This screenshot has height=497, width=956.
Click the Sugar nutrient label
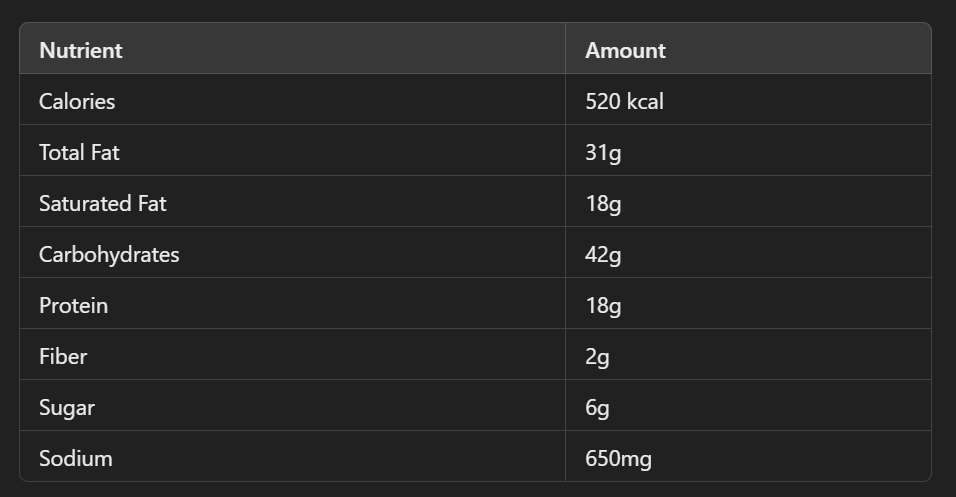tap(67, 407)
